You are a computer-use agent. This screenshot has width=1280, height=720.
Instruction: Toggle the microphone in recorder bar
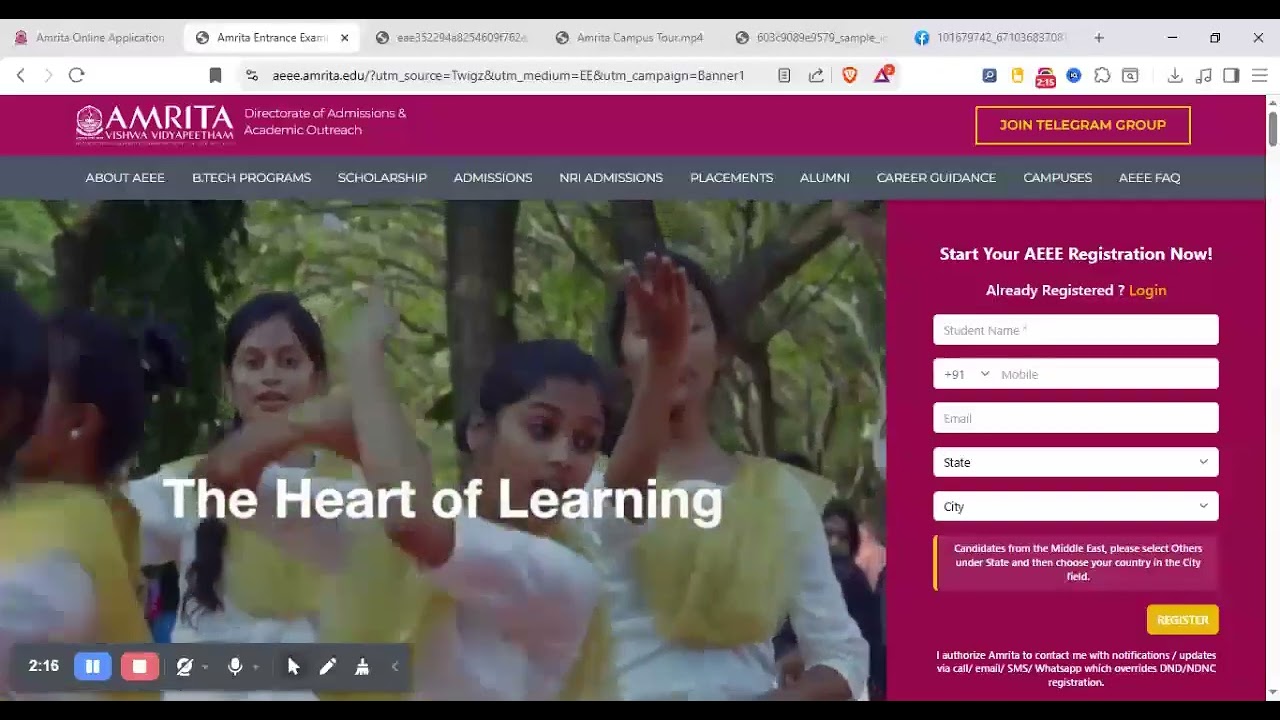click(235, 666)
